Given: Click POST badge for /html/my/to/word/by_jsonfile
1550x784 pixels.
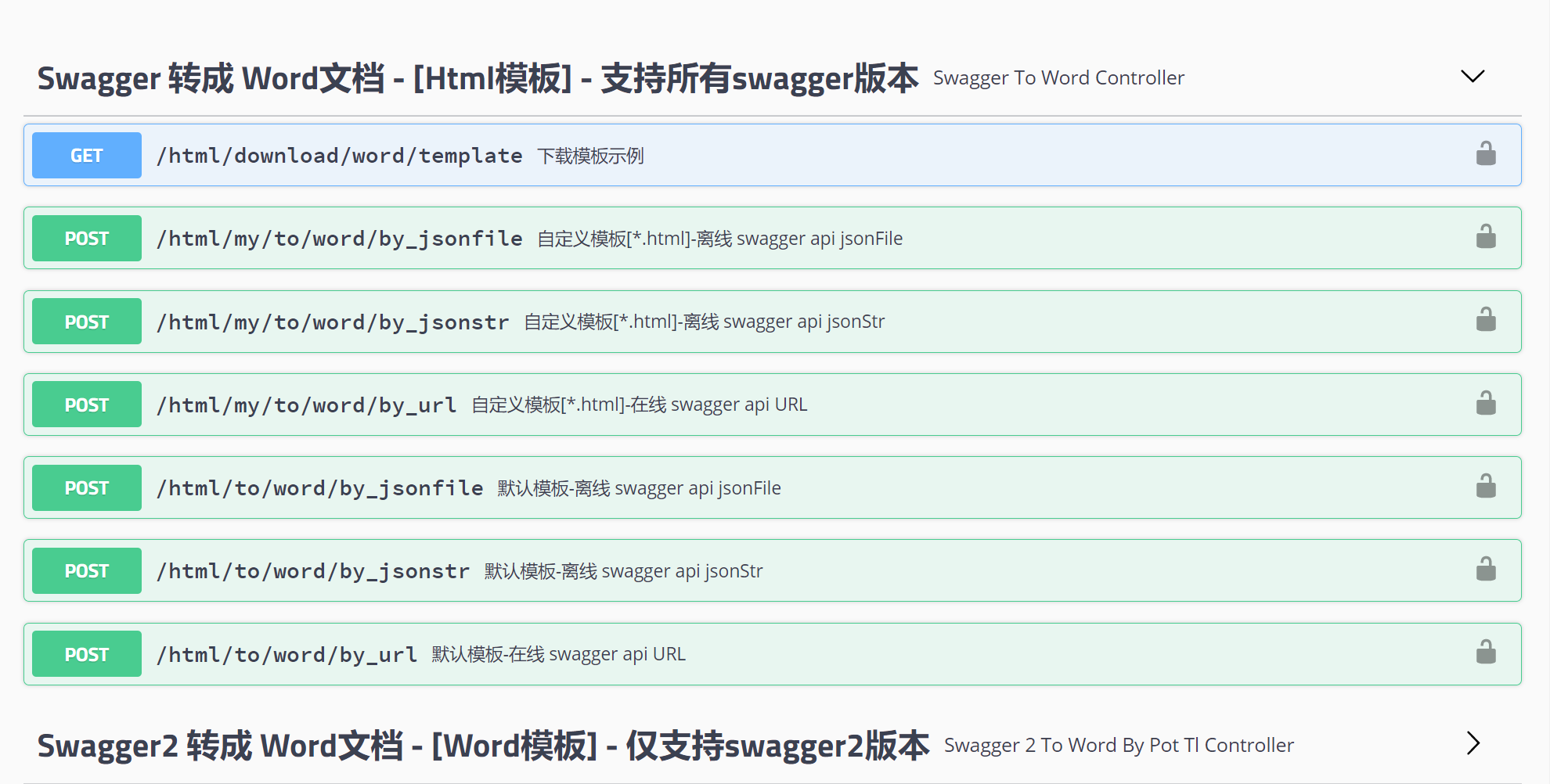Looking at the screenshot, I should coord(87,238).
